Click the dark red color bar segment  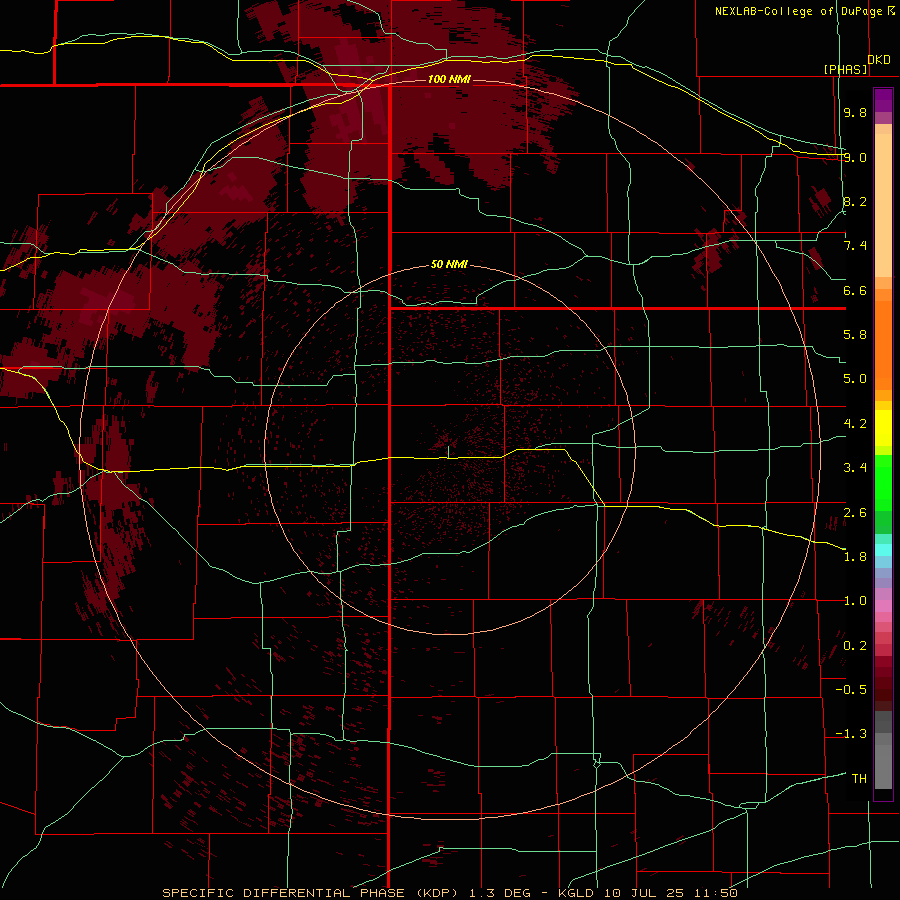883,683
